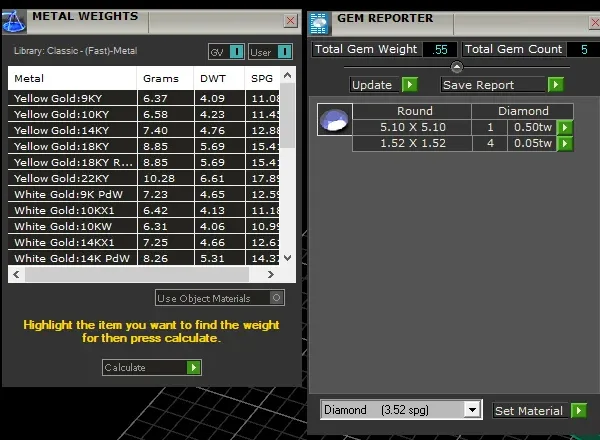
Task: Select the Yellow Gold:18KY row
Action: coord(143,147)
